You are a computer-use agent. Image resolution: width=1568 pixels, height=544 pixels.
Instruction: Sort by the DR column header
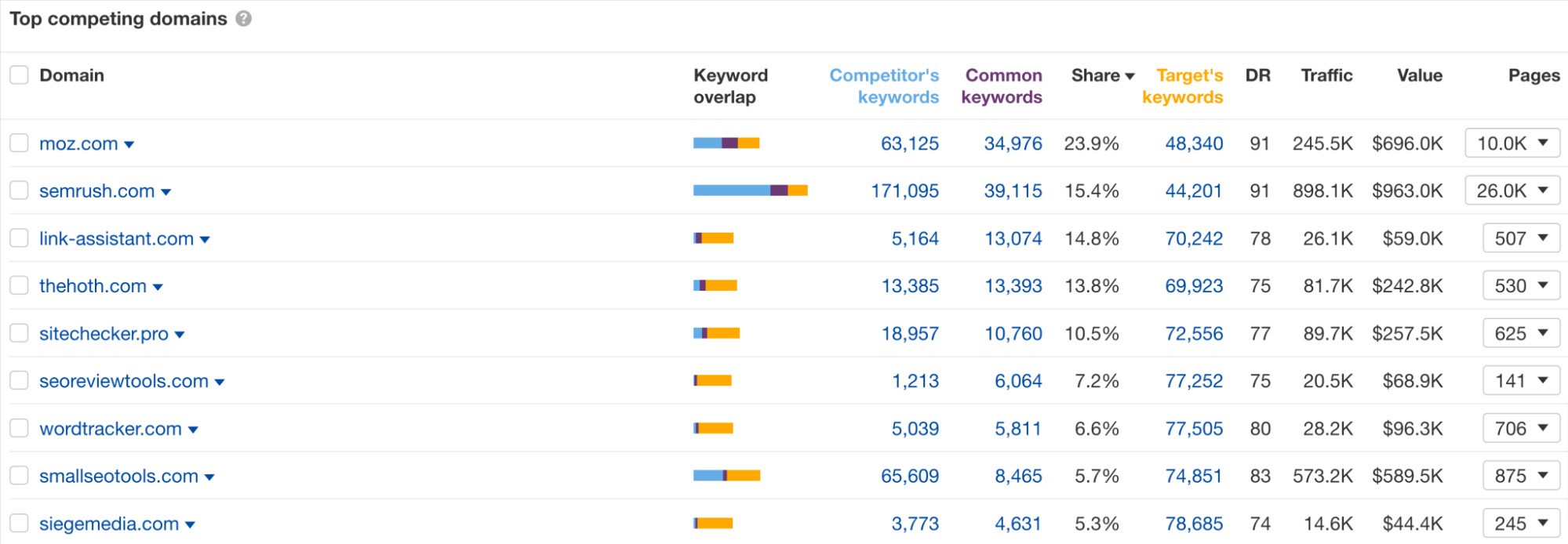tap(1257, 75)
